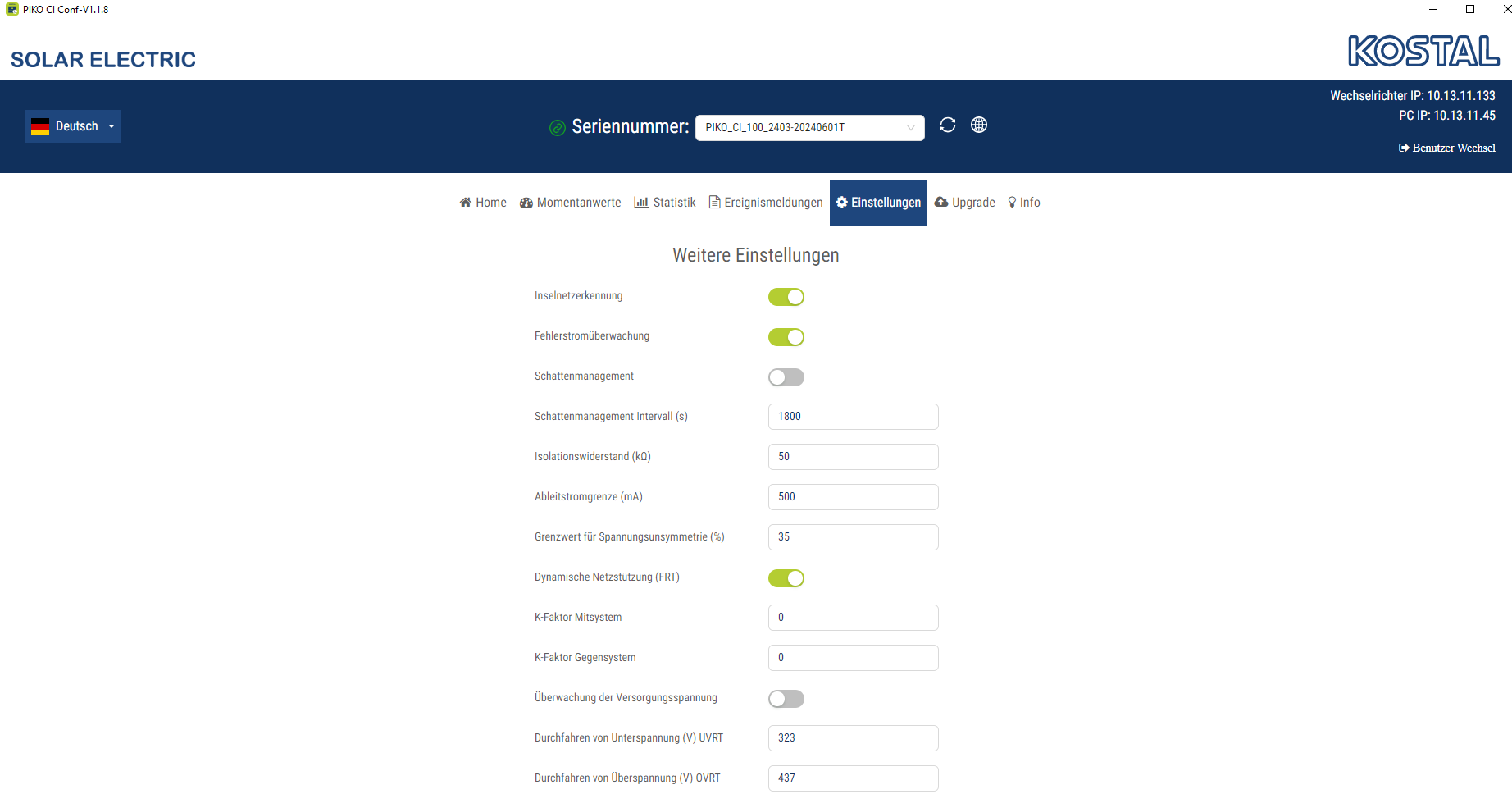Image resolution: width=1512 pixels, height=794 pixels.
Task: Click the K-Faktor Gegensystem input field
Action: coord(854,658)
